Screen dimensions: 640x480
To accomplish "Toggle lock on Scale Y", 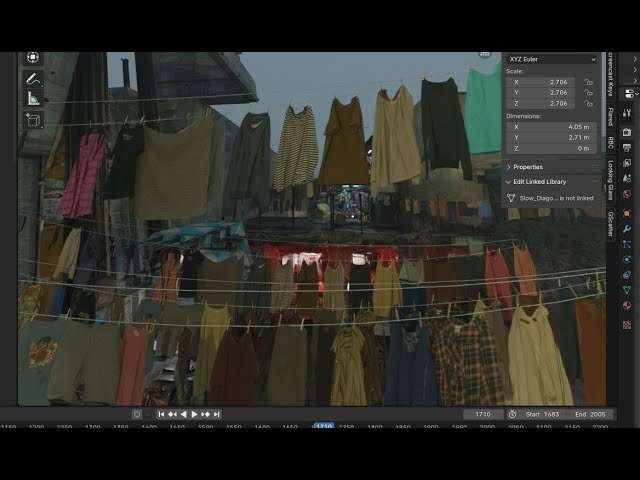I will [588, 93].
